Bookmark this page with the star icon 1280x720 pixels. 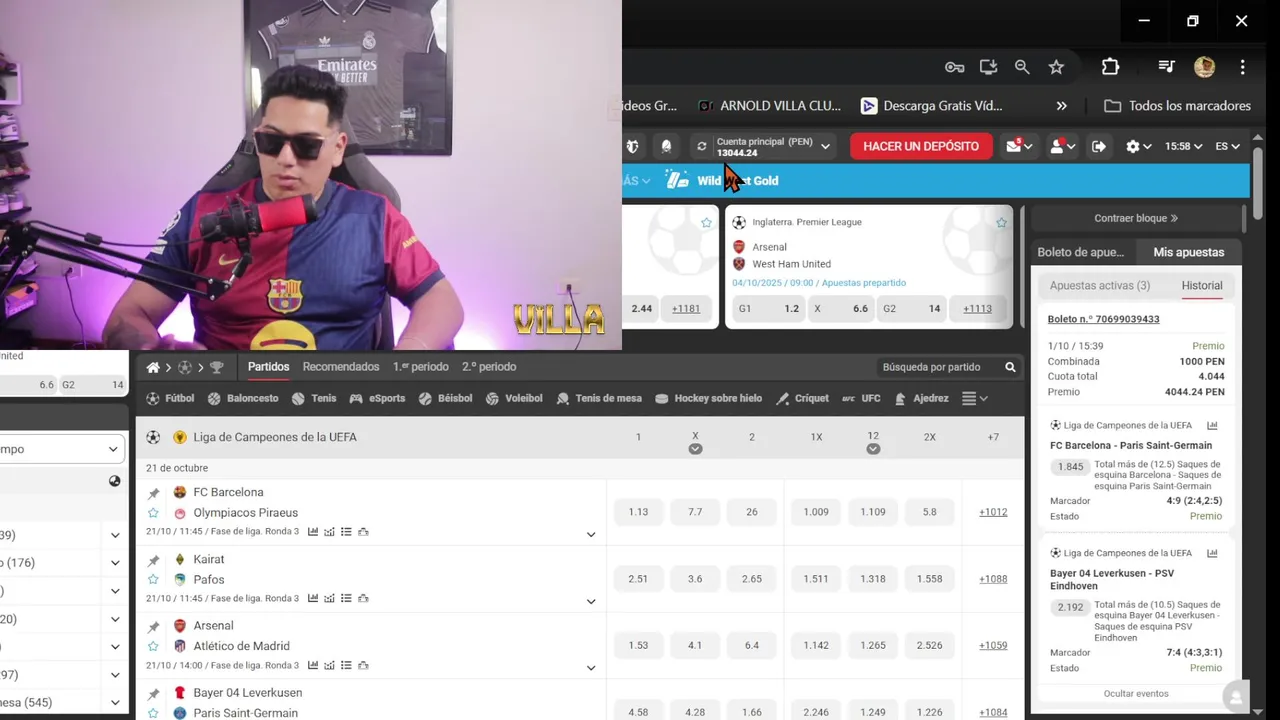click(x=1056, y=67)
